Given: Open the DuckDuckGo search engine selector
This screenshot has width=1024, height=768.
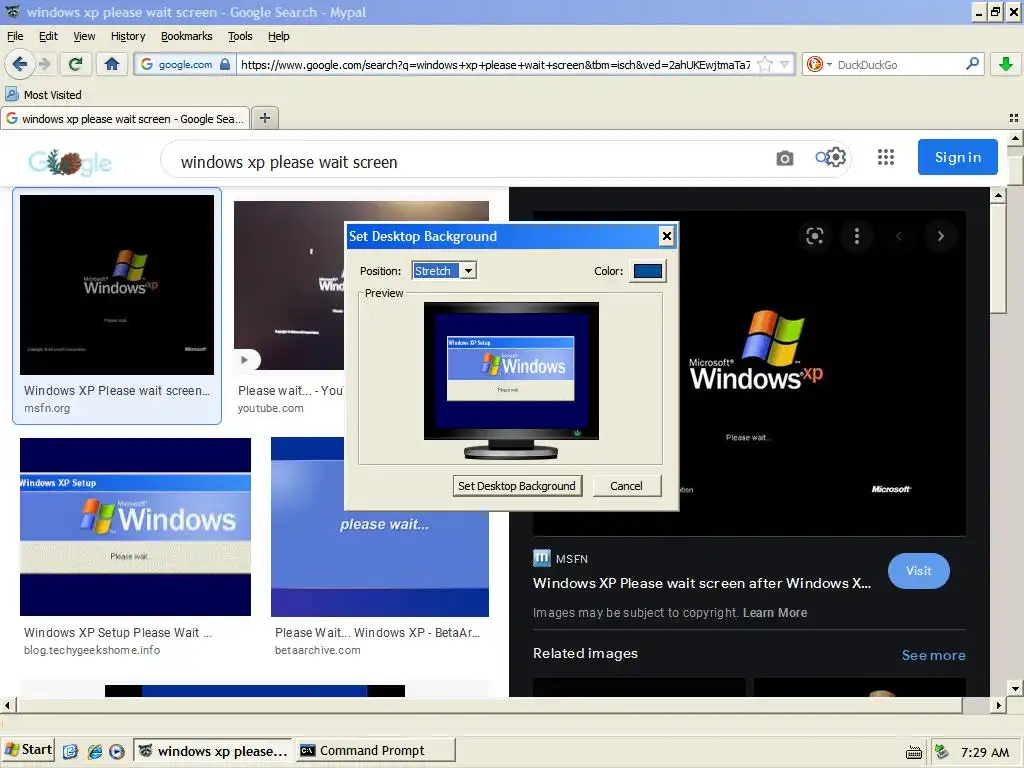Looking at the screenshot, I should tap(818, 64).
